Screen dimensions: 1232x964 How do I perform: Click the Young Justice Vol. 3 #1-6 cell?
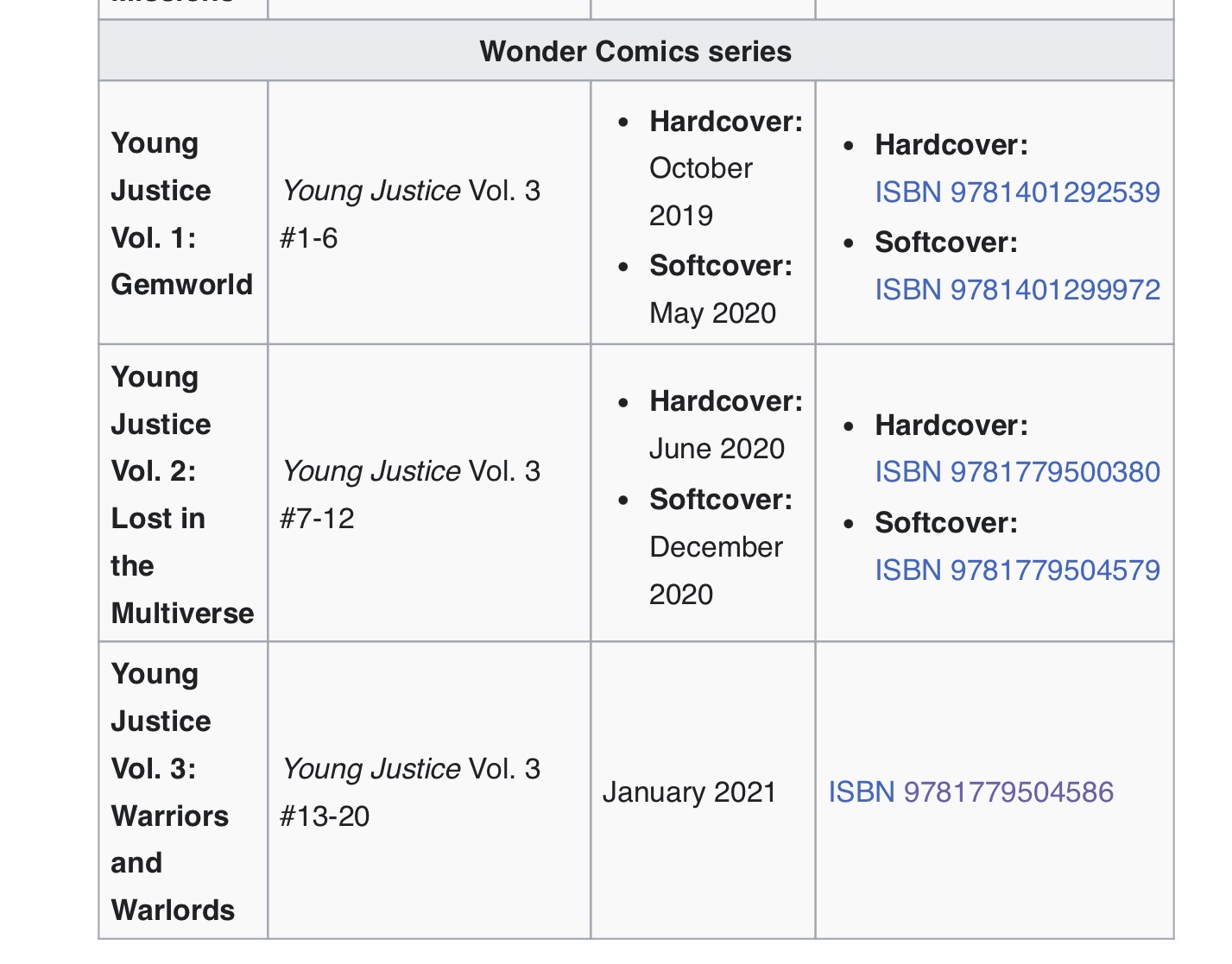click(411, 213)
